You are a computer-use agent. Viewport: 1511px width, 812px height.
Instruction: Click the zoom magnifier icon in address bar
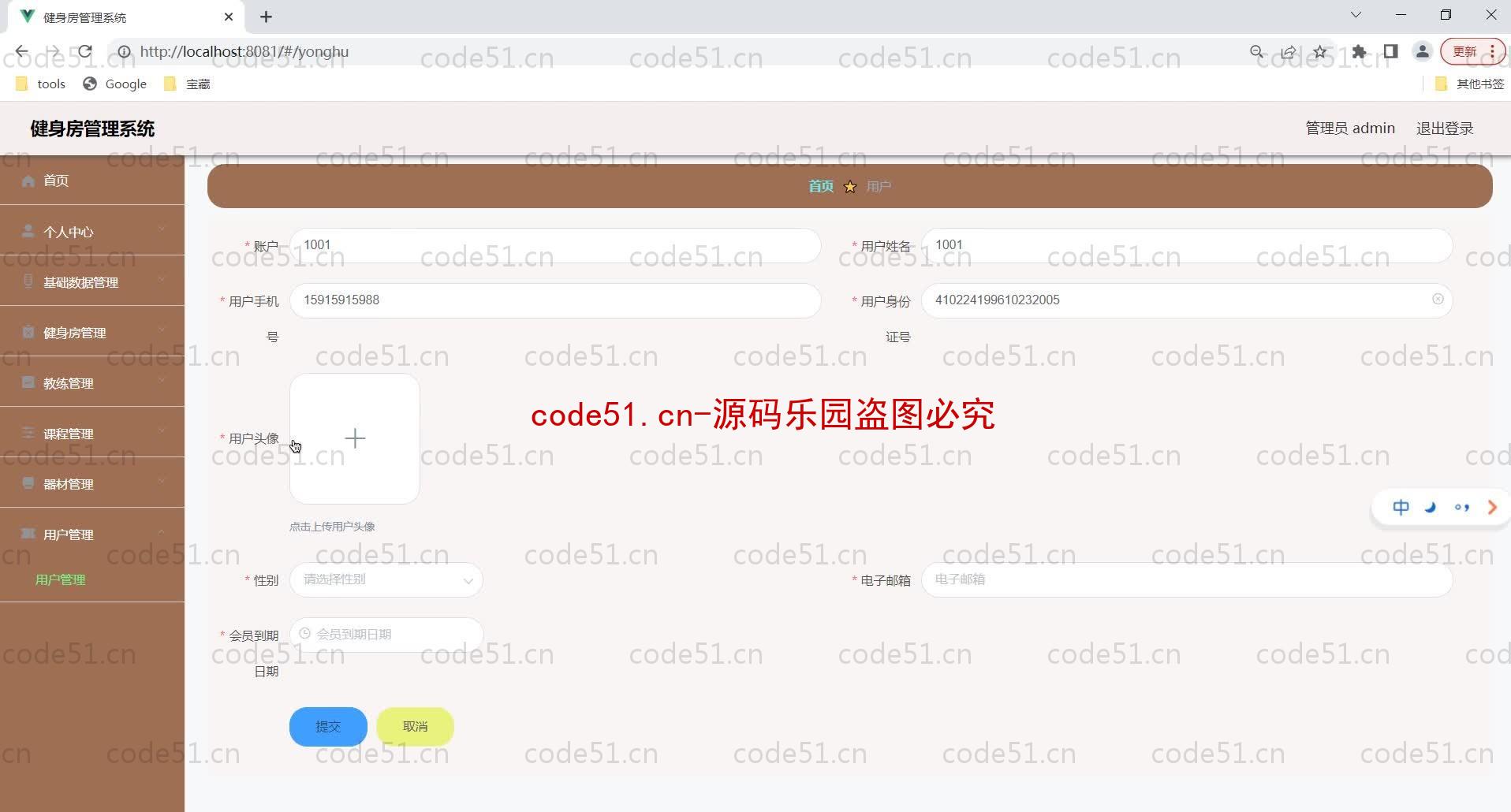1257,52
